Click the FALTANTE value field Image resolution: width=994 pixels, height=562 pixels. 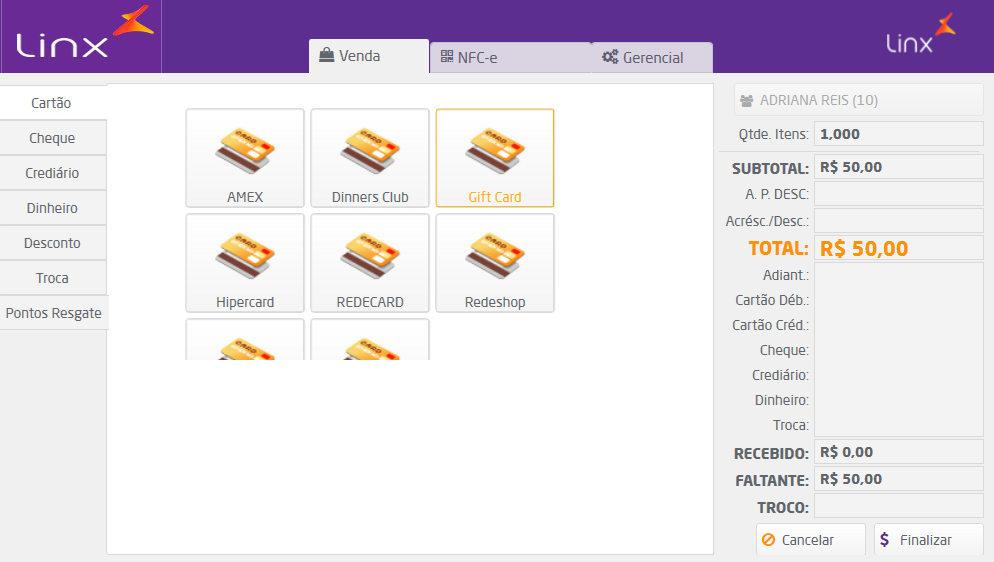pyautogui.click(x=898, y=479)
